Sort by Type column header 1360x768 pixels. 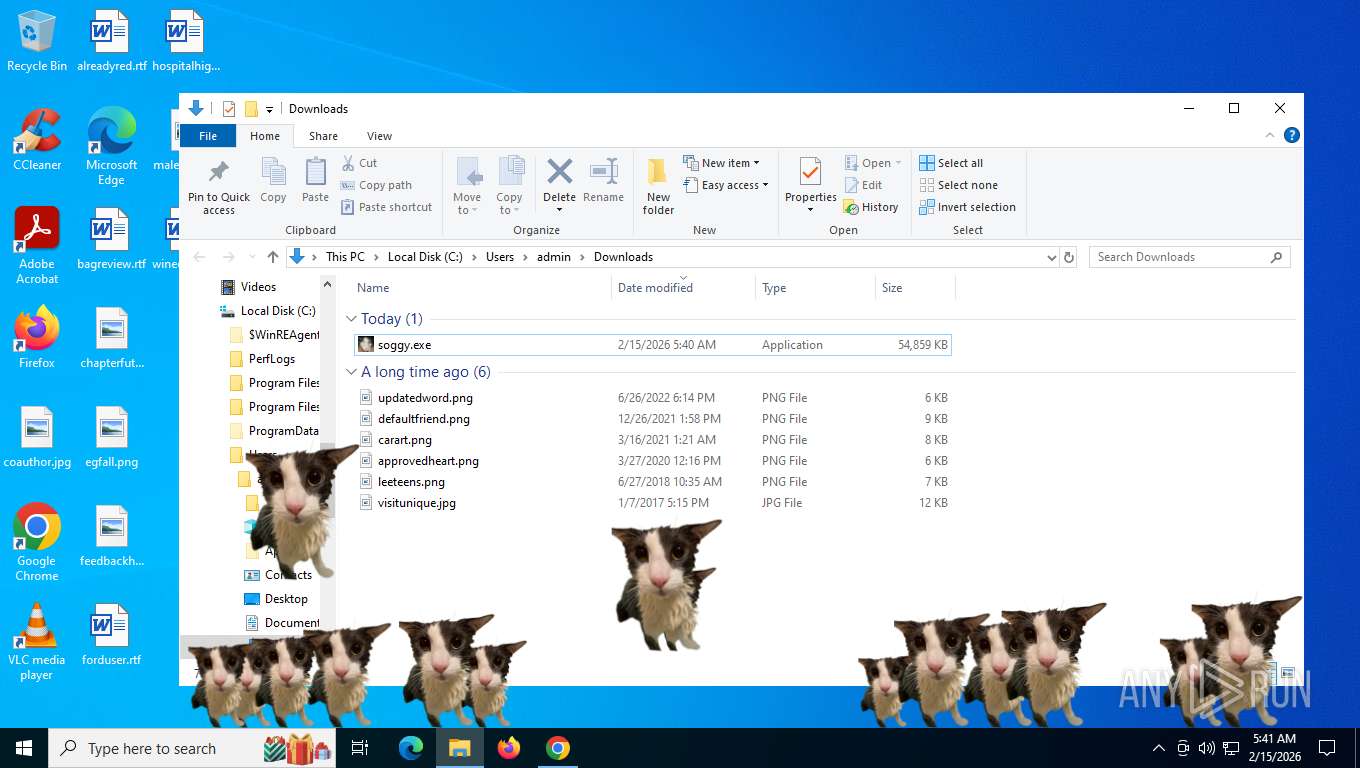coord(815,288)
